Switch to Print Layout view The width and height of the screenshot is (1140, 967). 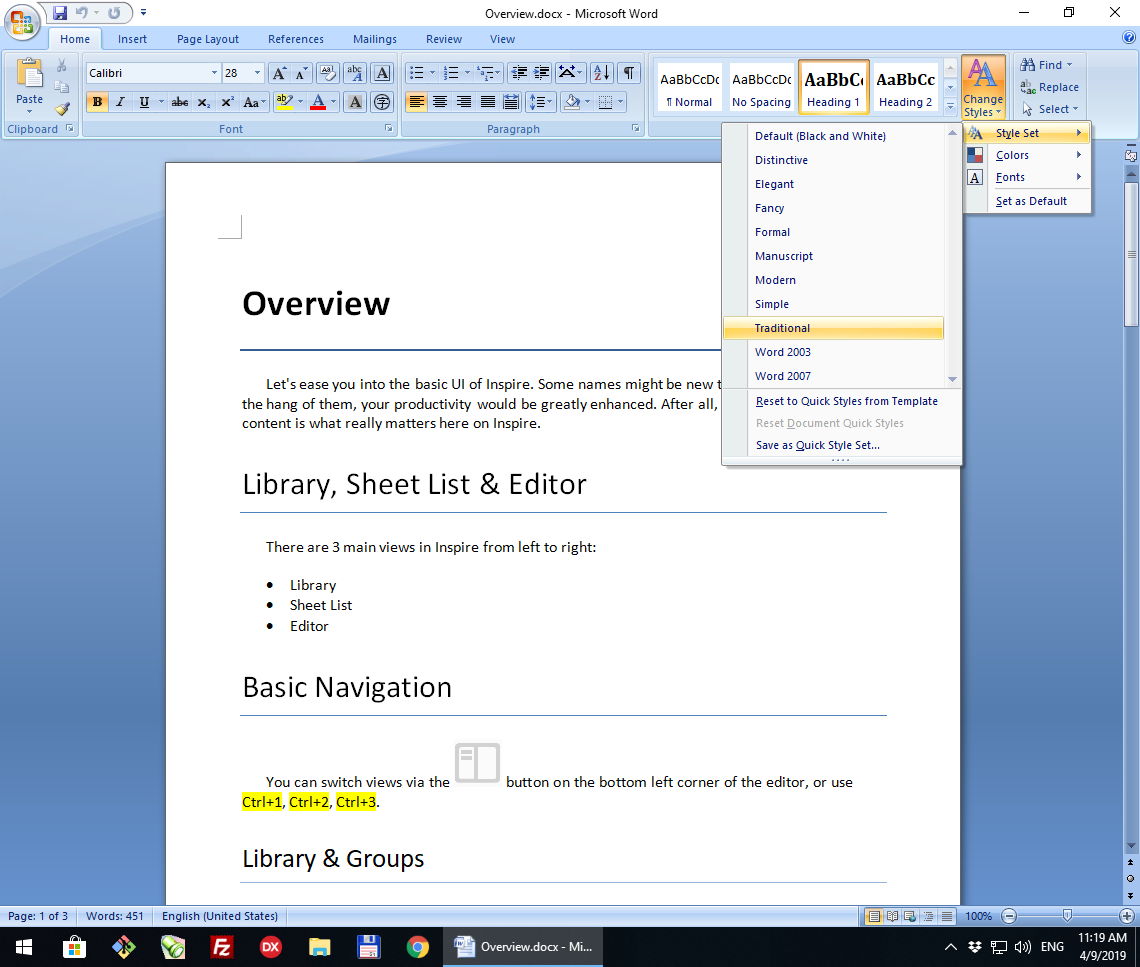pyautogui.click(x=874, y=916)
